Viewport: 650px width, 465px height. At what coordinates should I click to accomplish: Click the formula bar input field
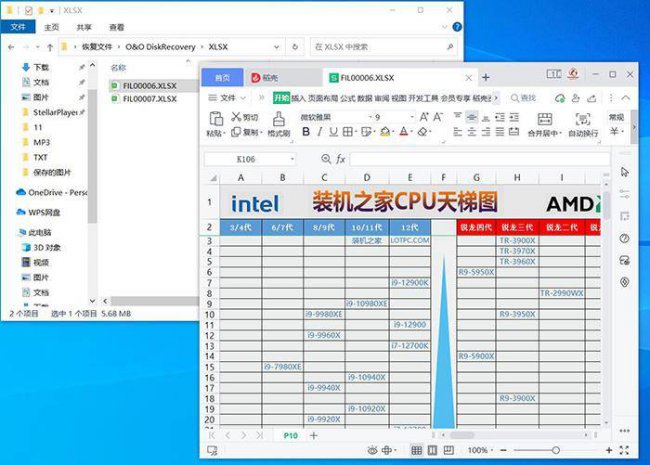pos(480,159)
